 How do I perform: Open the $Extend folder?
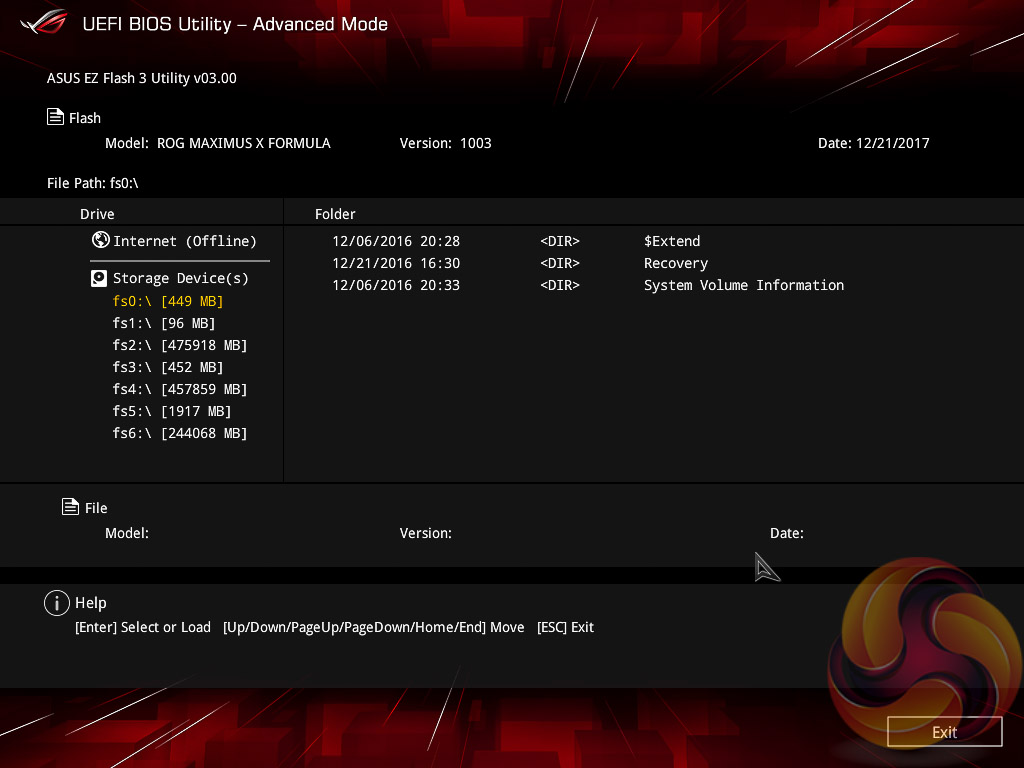671,241
